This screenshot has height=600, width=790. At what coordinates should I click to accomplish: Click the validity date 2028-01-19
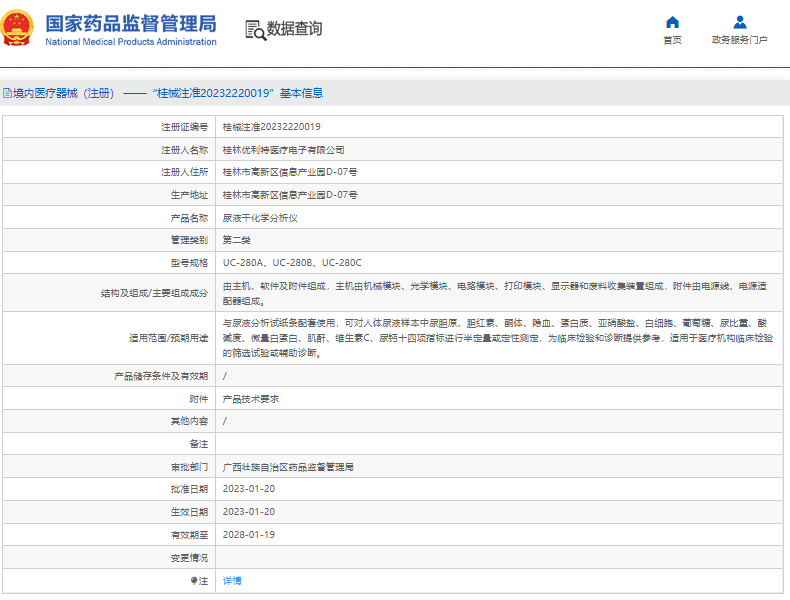248,535
